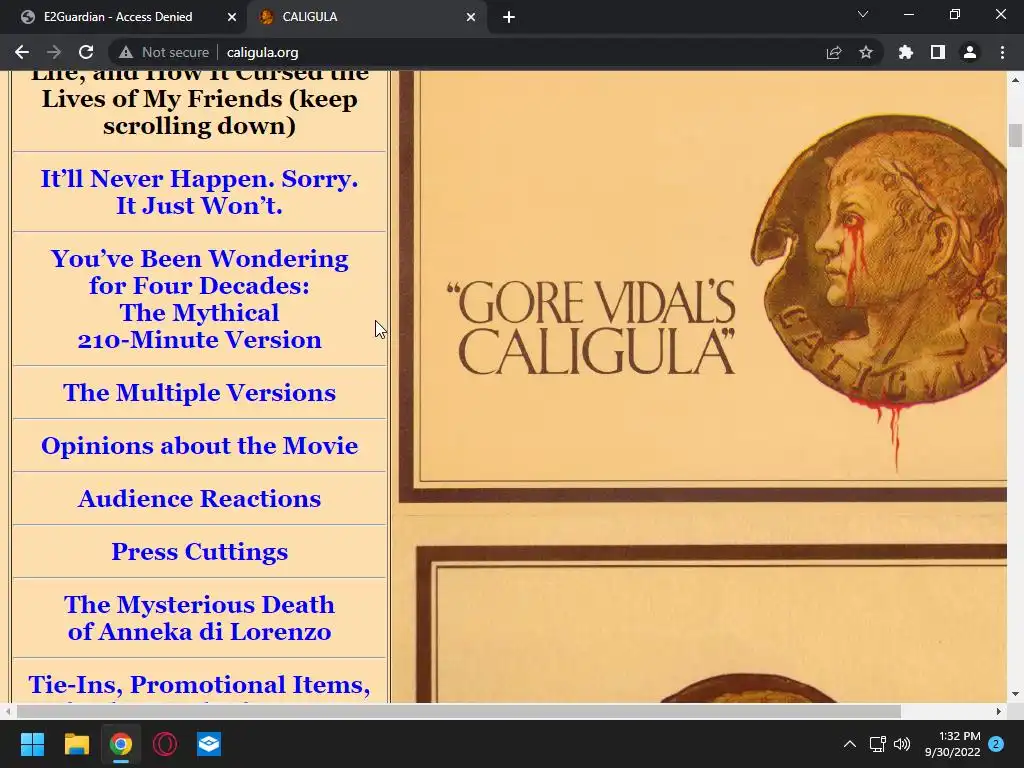This screenshot has height=768, width=1024.
Task: Open the blue box app in taskbar
Action: click(209, 744)
